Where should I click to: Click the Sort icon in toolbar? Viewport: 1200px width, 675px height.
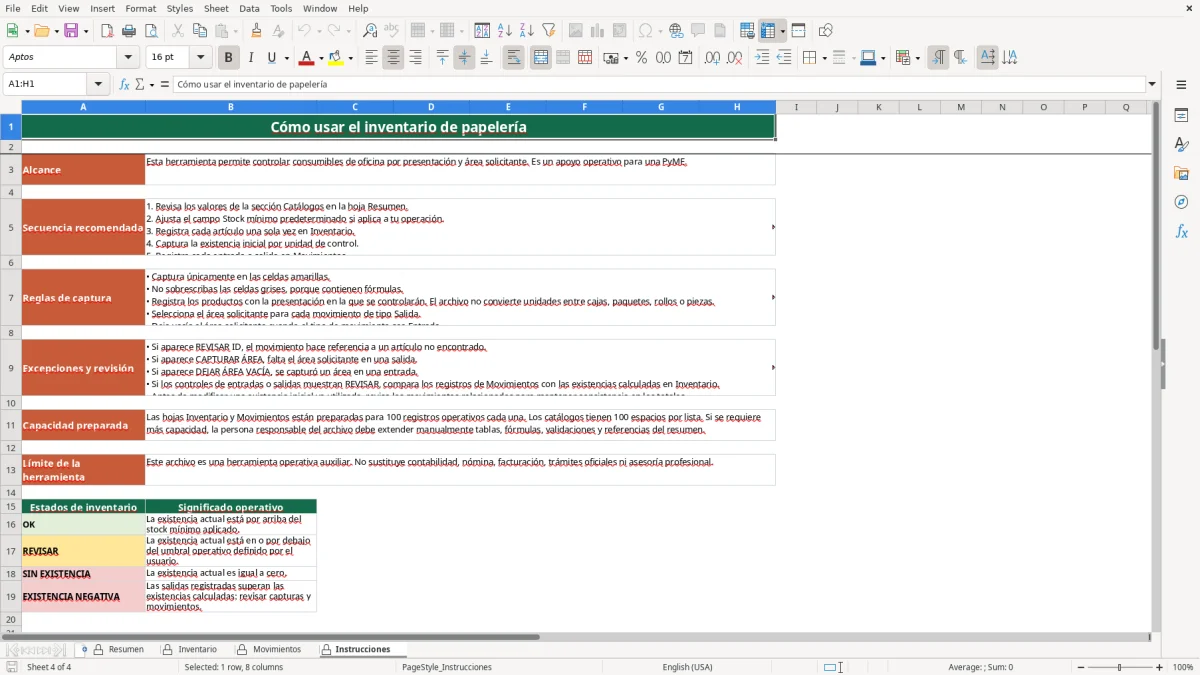point(482,31)
